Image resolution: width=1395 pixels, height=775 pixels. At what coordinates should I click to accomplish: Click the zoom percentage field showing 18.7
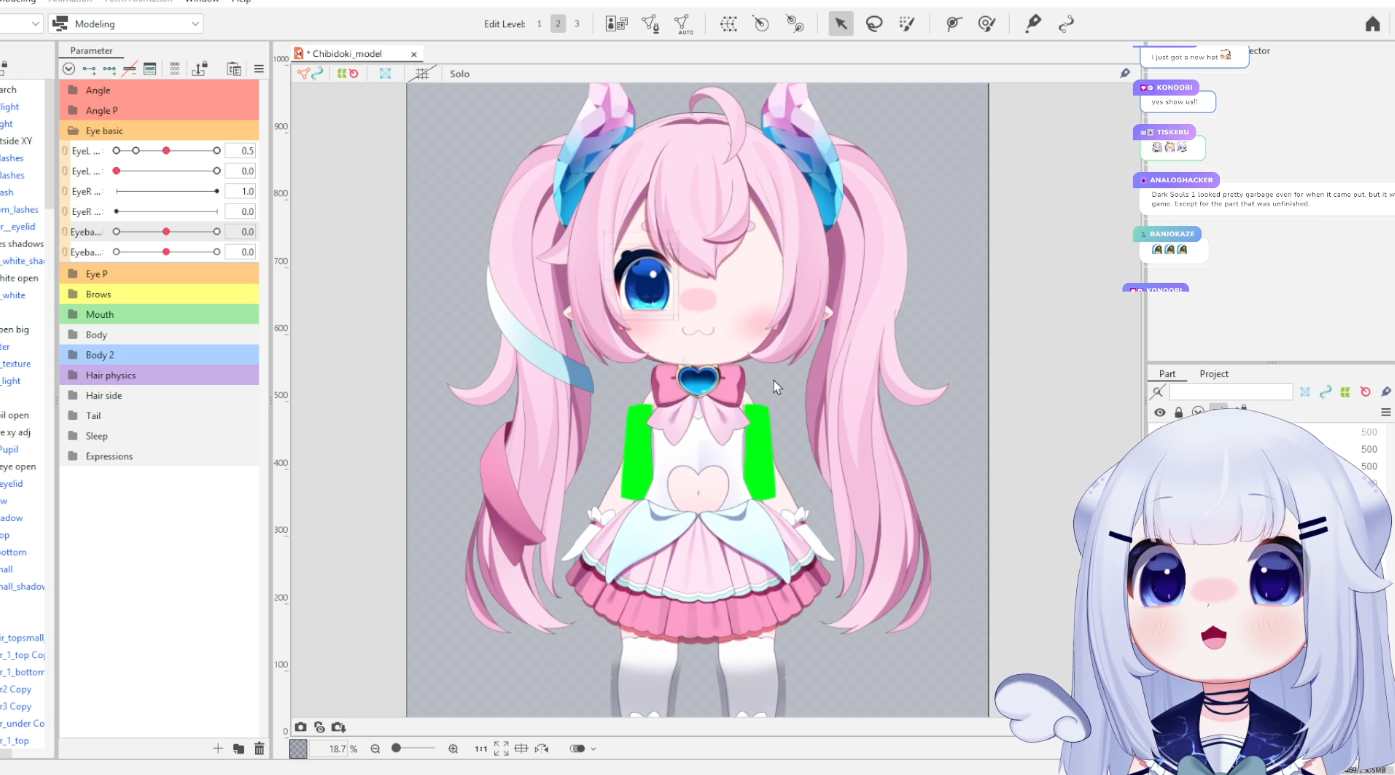coord(328,749)
